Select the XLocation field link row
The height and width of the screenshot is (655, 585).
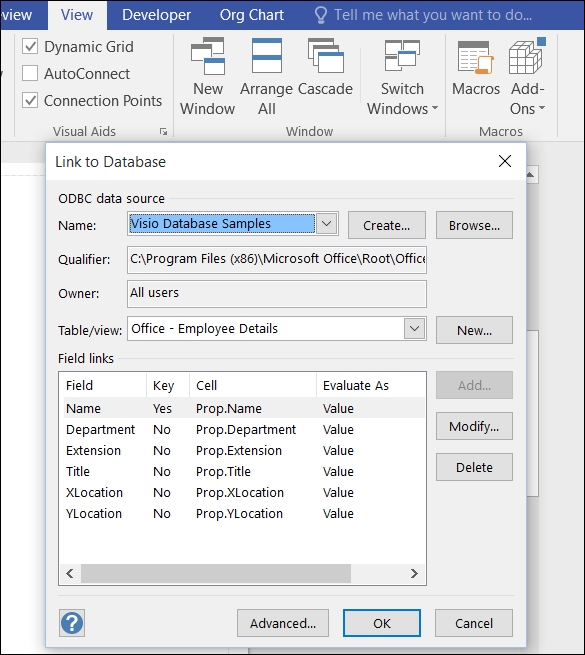244,493
